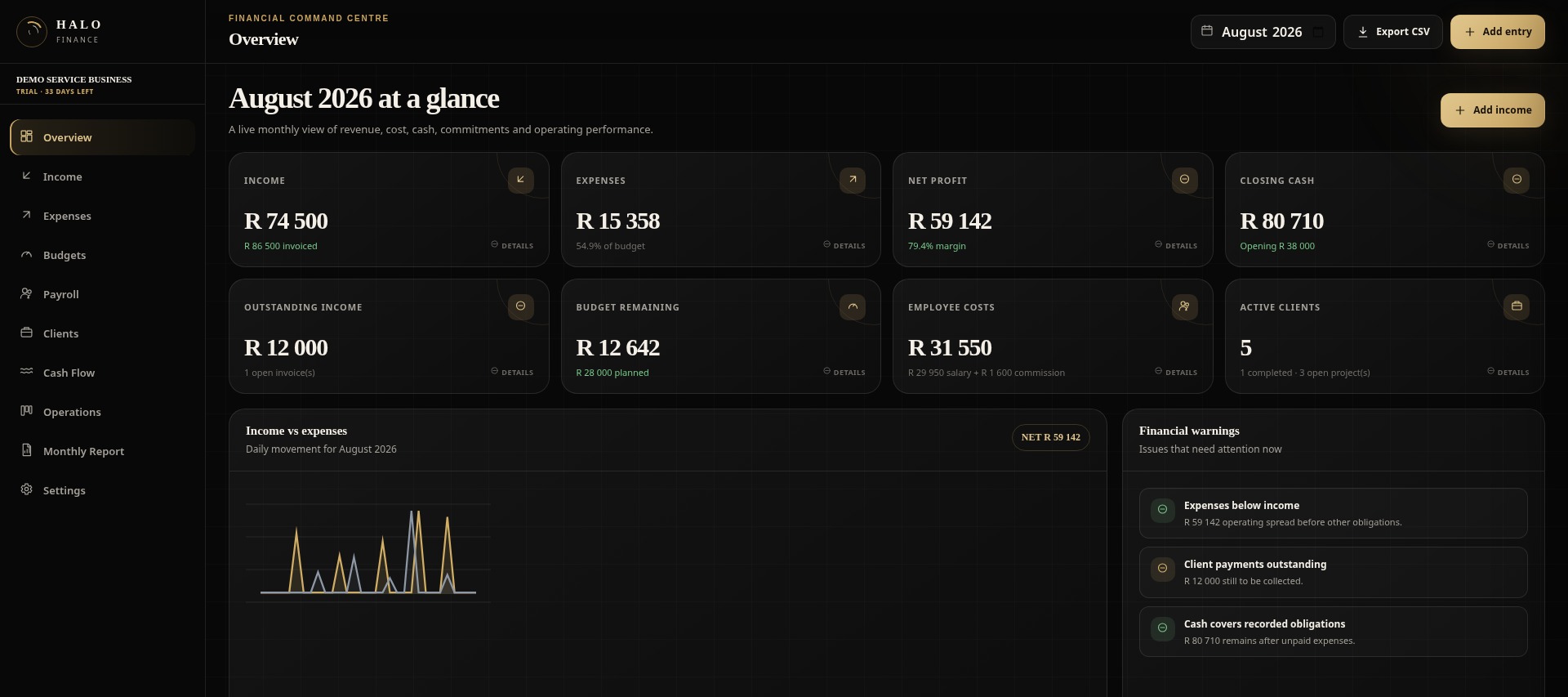Click the Expenses below income warning icon
Image resolution: width=1568 pixels, height=697 pixels.
[x=1163, y=510]
